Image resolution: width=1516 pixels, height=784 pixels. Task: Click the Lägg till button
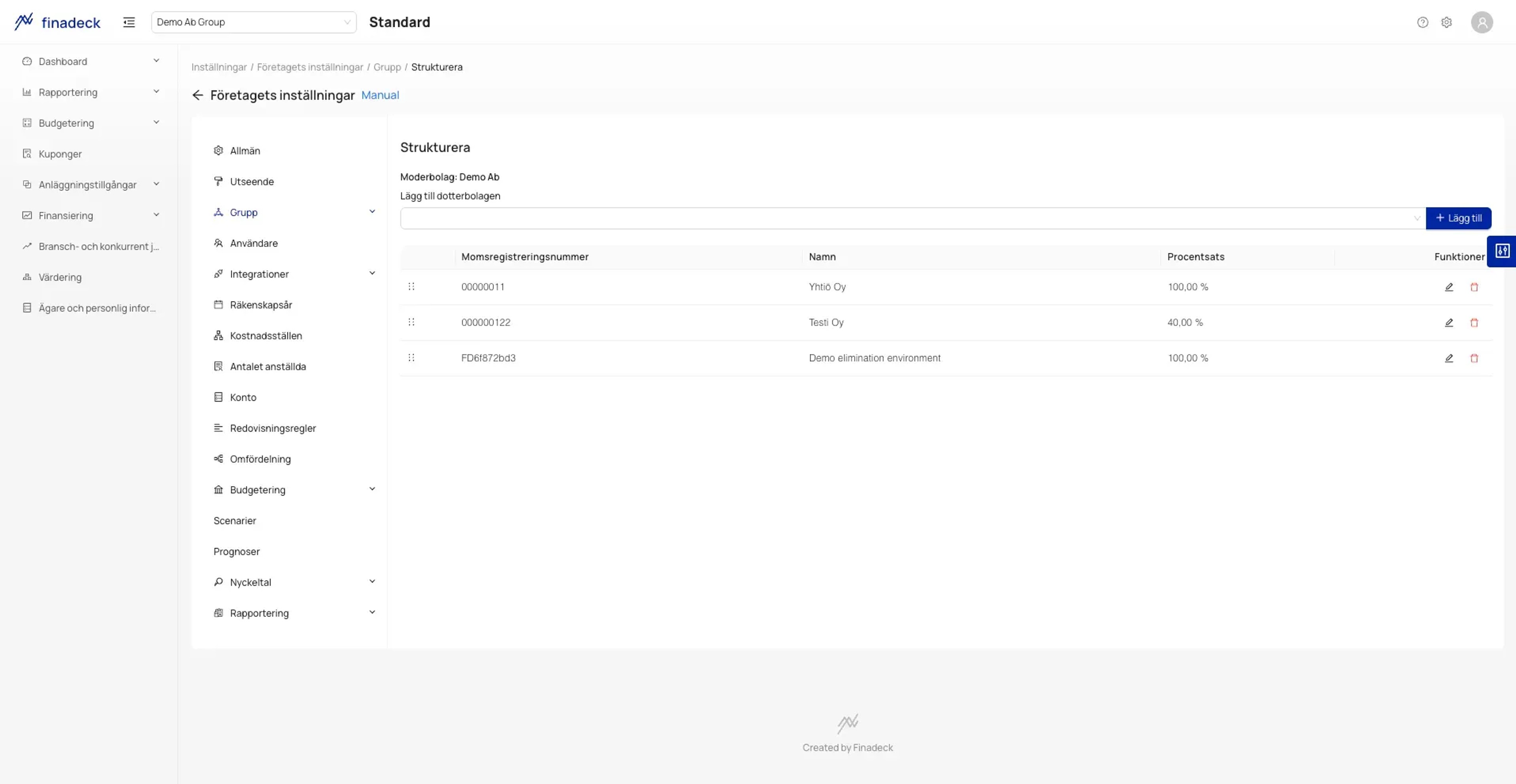1458,218
